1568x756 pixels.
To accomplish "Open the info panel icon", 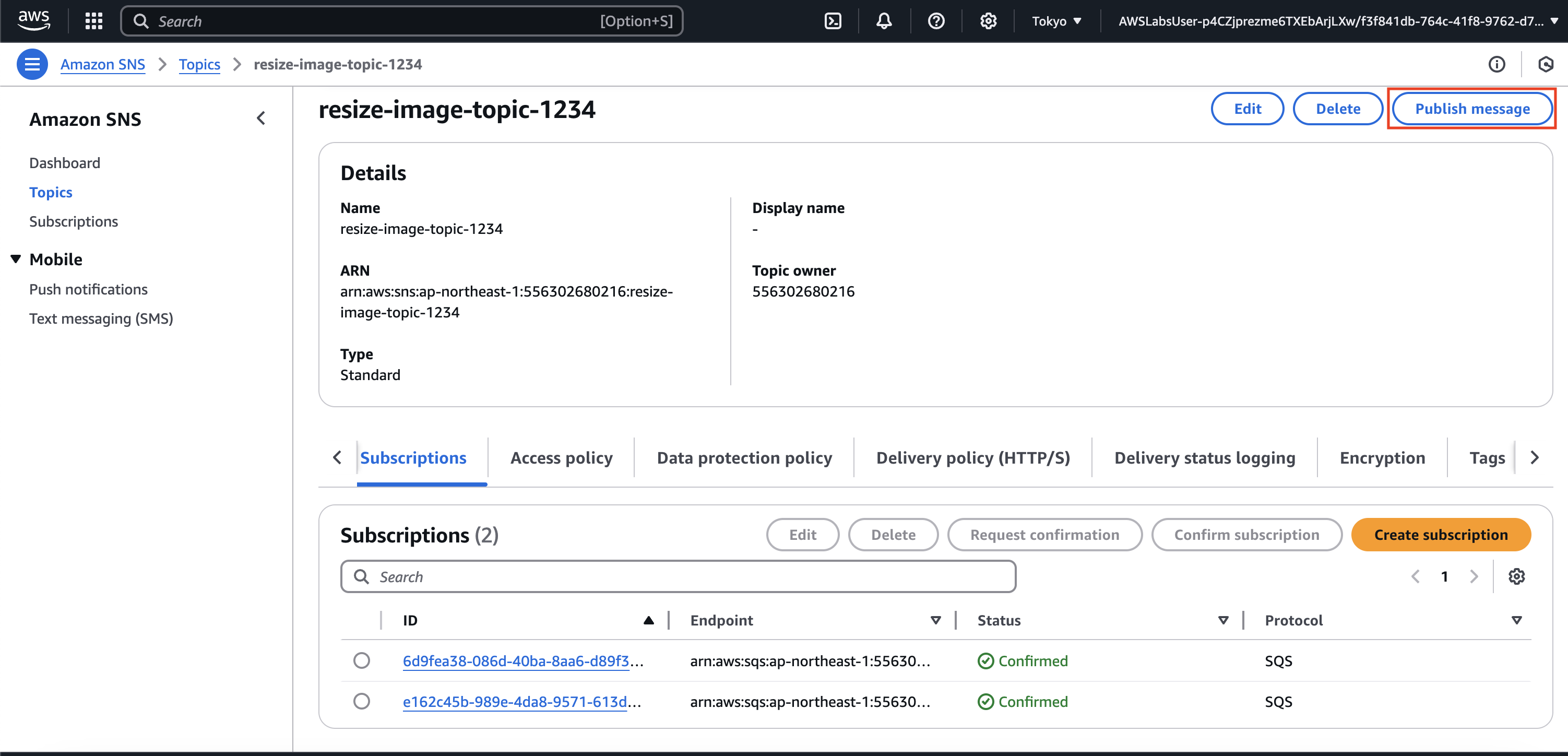I will [1496, 64].
